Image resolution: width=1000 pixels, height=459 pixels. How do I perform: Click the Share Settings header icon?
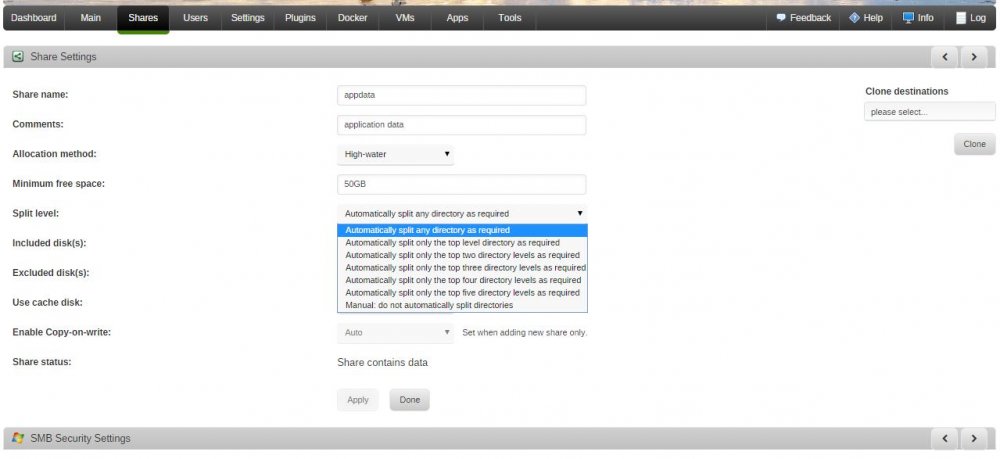(18, 57)
